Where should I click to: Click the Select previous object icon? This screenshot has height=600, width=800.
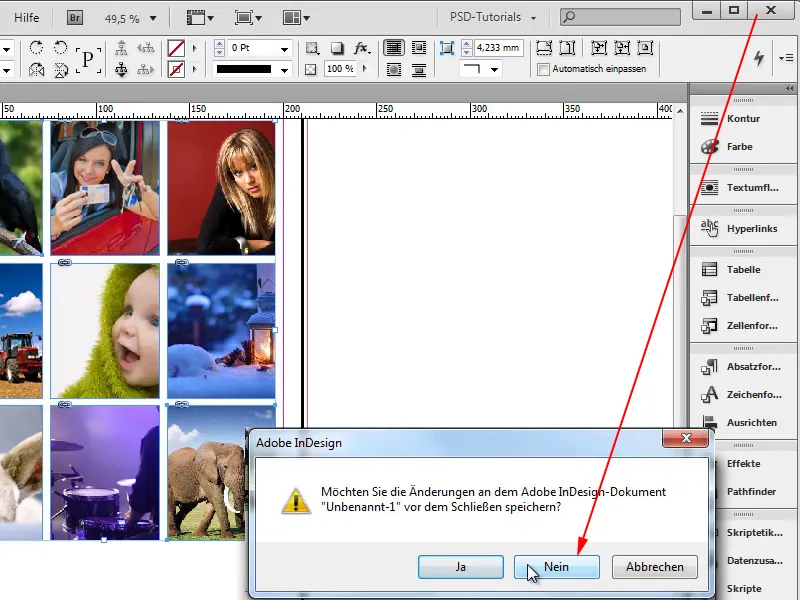[145, 48]
